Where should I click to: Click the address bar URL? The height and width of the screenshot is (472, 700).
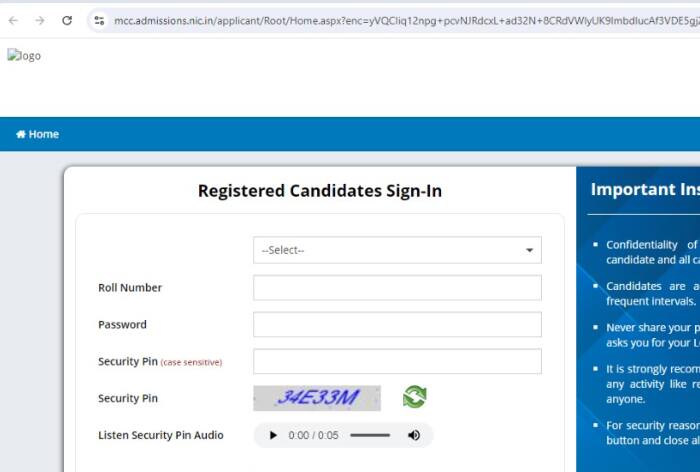click(x=400, y=20)
